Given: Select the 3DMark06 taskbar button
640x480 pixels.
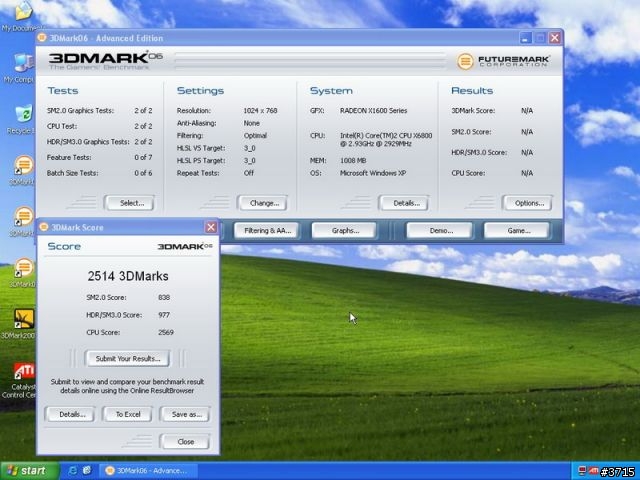Looking at the screenshot, I should coord(149,471).
